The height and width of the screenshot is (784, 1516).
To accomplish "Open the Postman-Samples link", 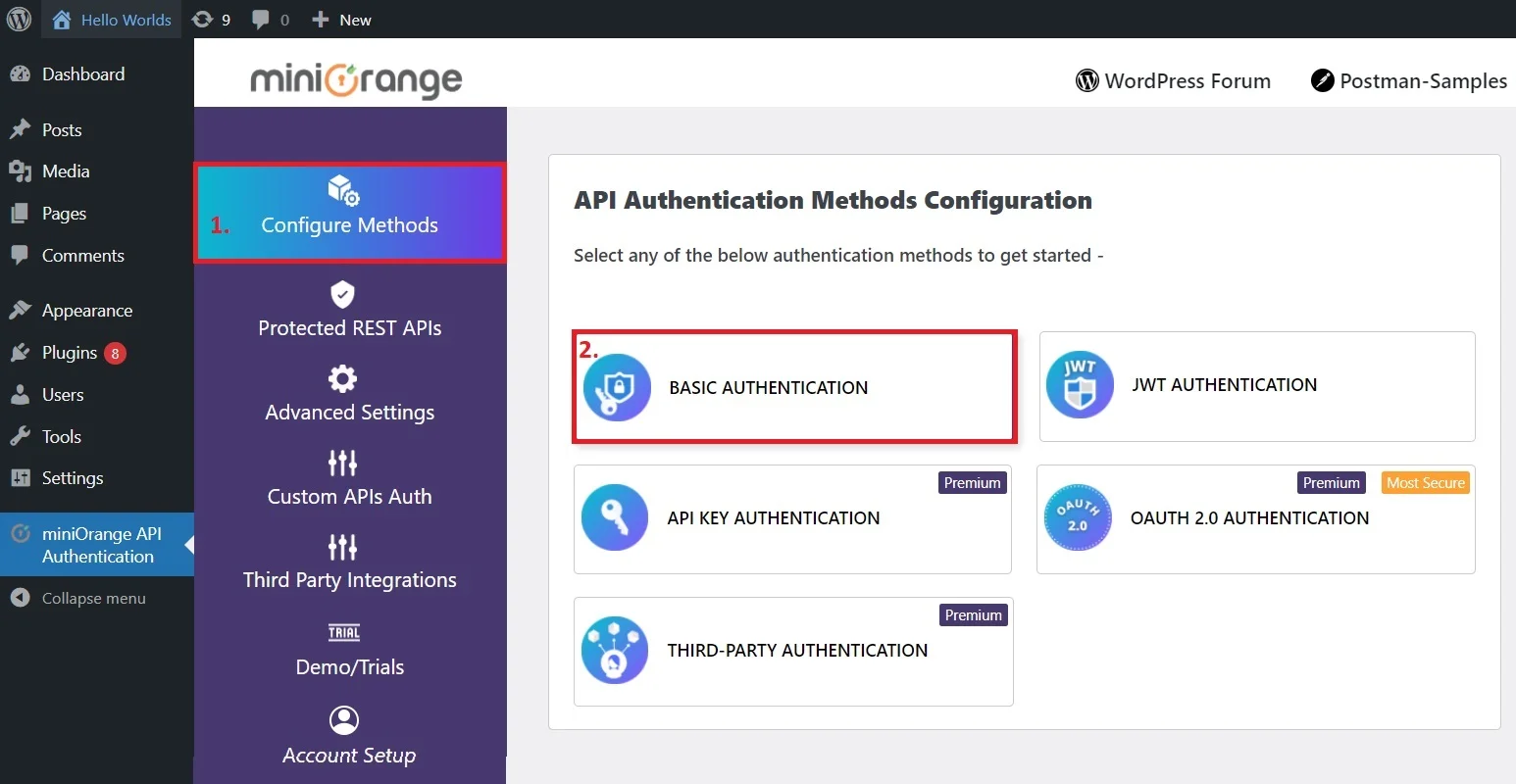I will [x=1409, y=81].
